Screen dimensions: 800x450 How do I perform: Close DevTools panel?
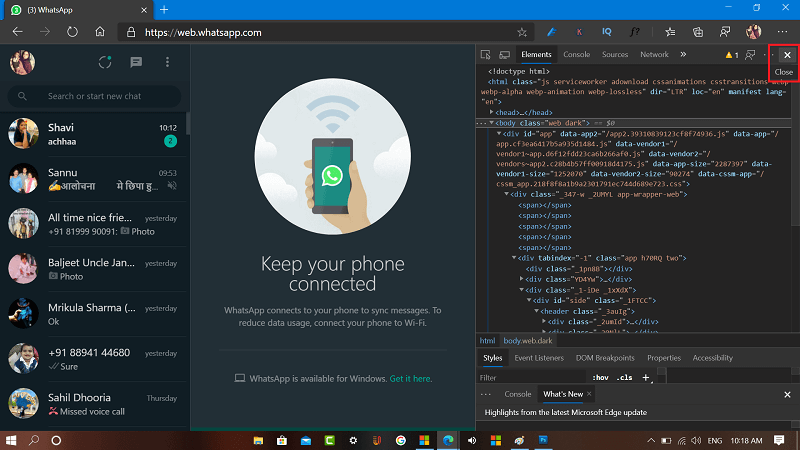click(x=787, y=55)
